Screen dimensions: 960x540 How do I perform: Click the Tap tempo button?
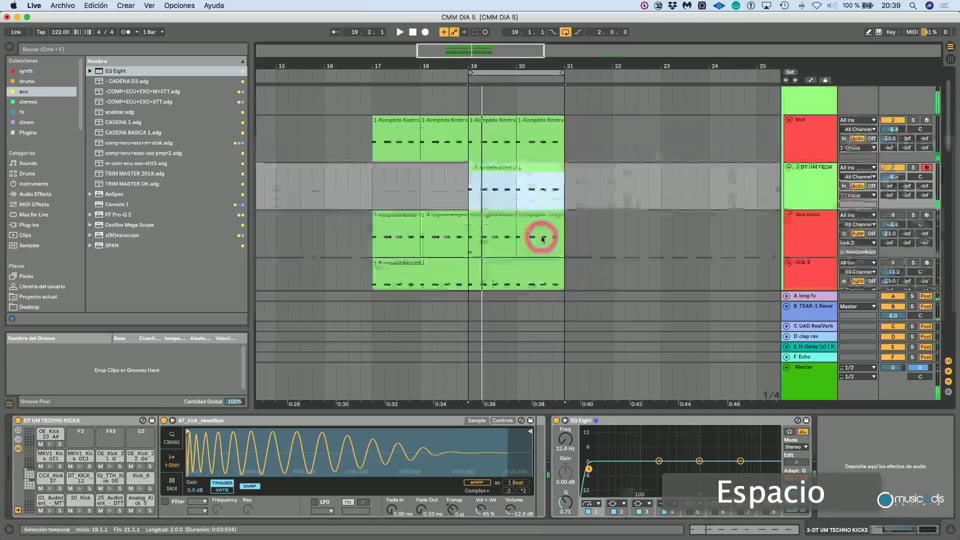[x=41, y=32]
